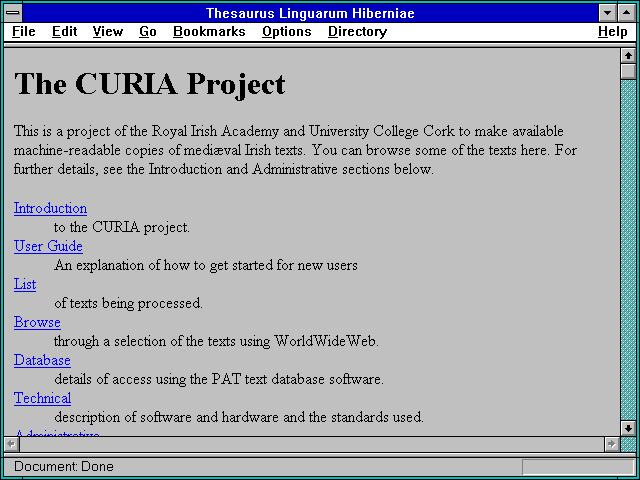
Task: Open the View menu
Action: [x=108, y=32]
